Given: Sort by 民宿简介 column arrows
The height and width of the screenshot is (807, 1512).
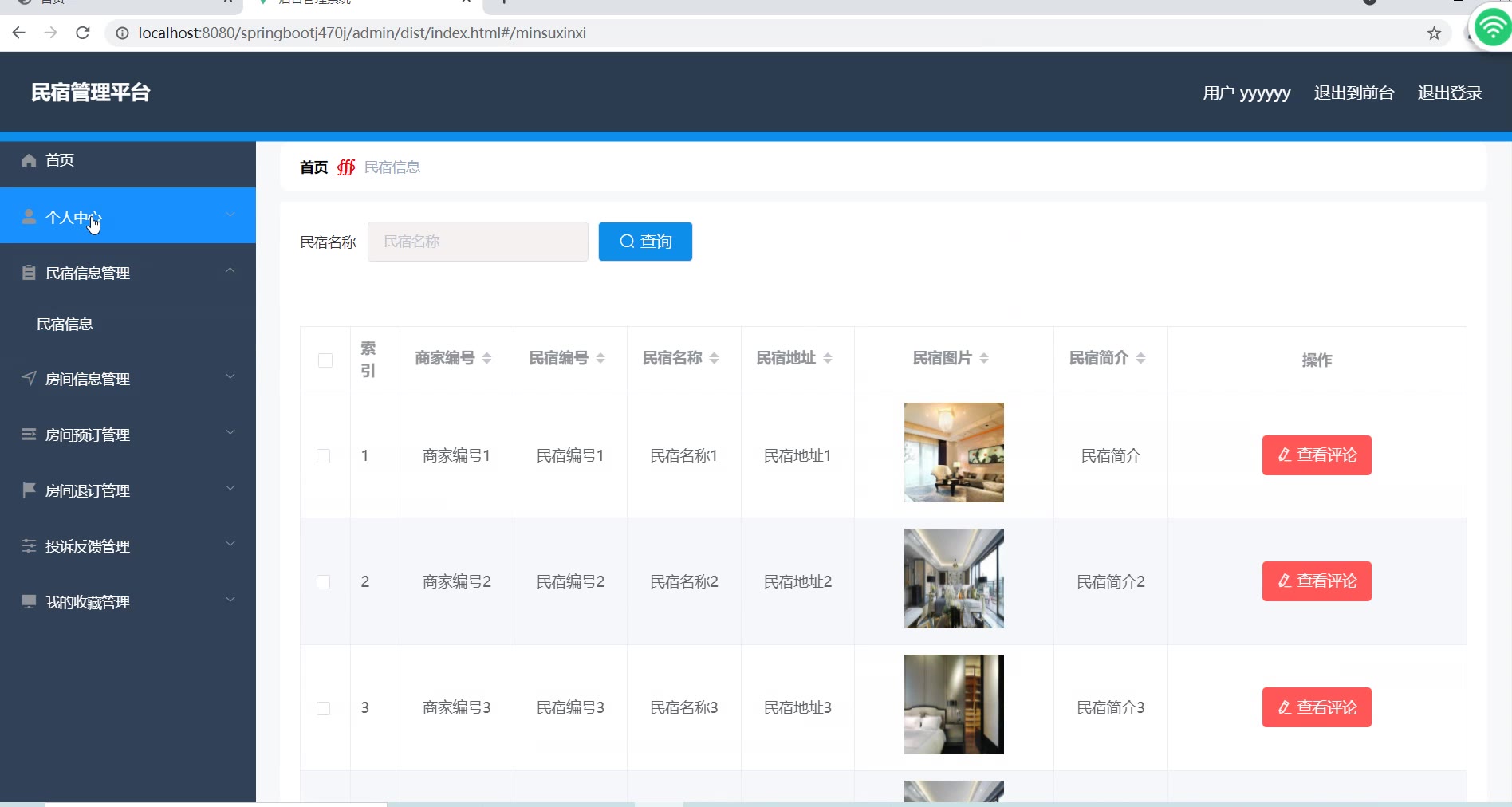Looking at the screenshot, I should click(1141, 359).
